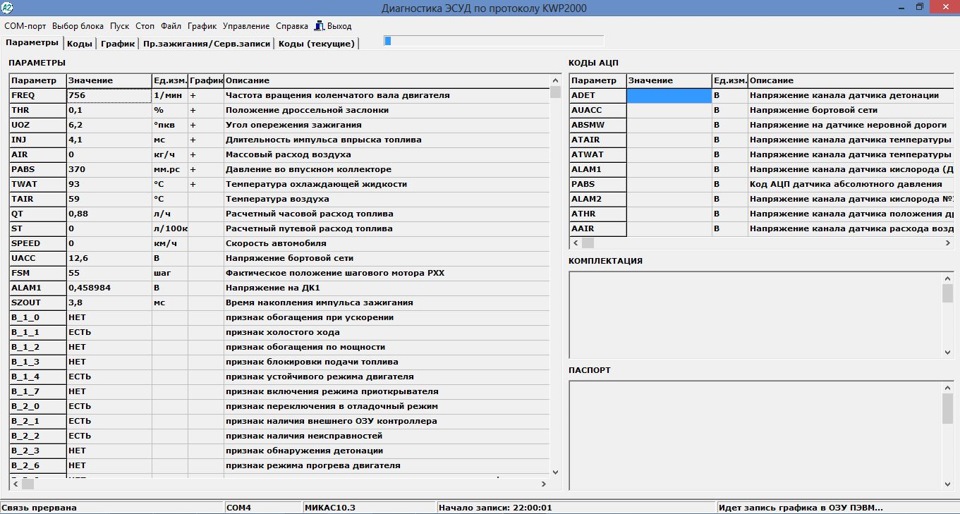Click the Ед.изм. header in parameters table

click(170, 80)
